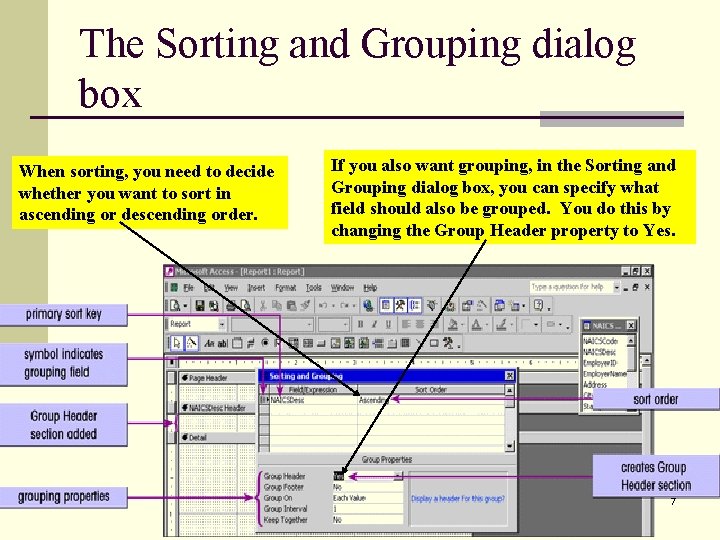The width and height of the screenshot is (720, 540).
Task: Toggle the Control Wizards toolbox button
Action: point(191,343)
